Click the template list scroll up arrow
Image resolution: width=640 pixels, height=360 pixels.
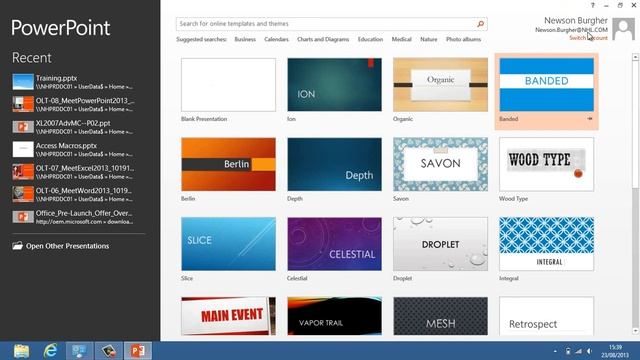pyautogui.click(x=635, y=57)
